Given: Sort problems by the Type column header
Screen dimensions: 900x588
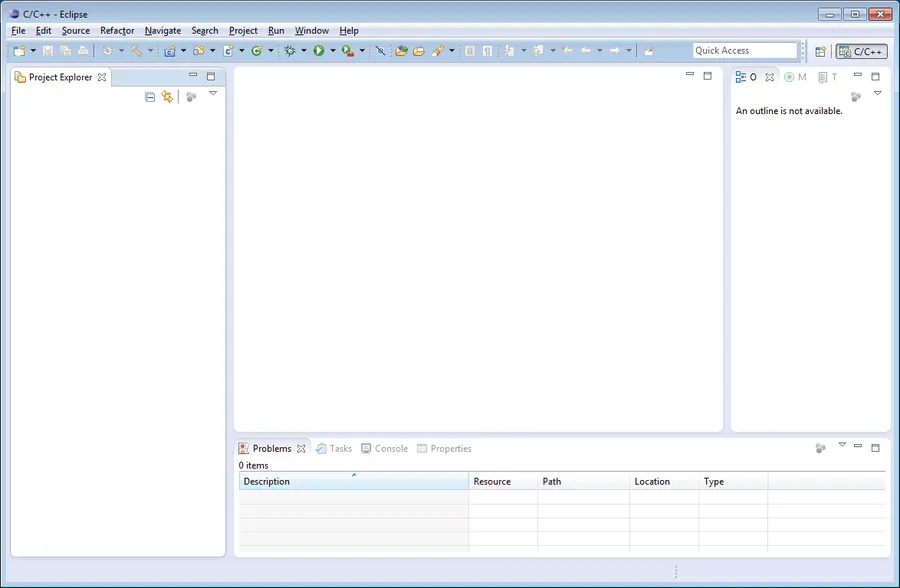Looking at the screenshot, I should click(x=733, y=481).
